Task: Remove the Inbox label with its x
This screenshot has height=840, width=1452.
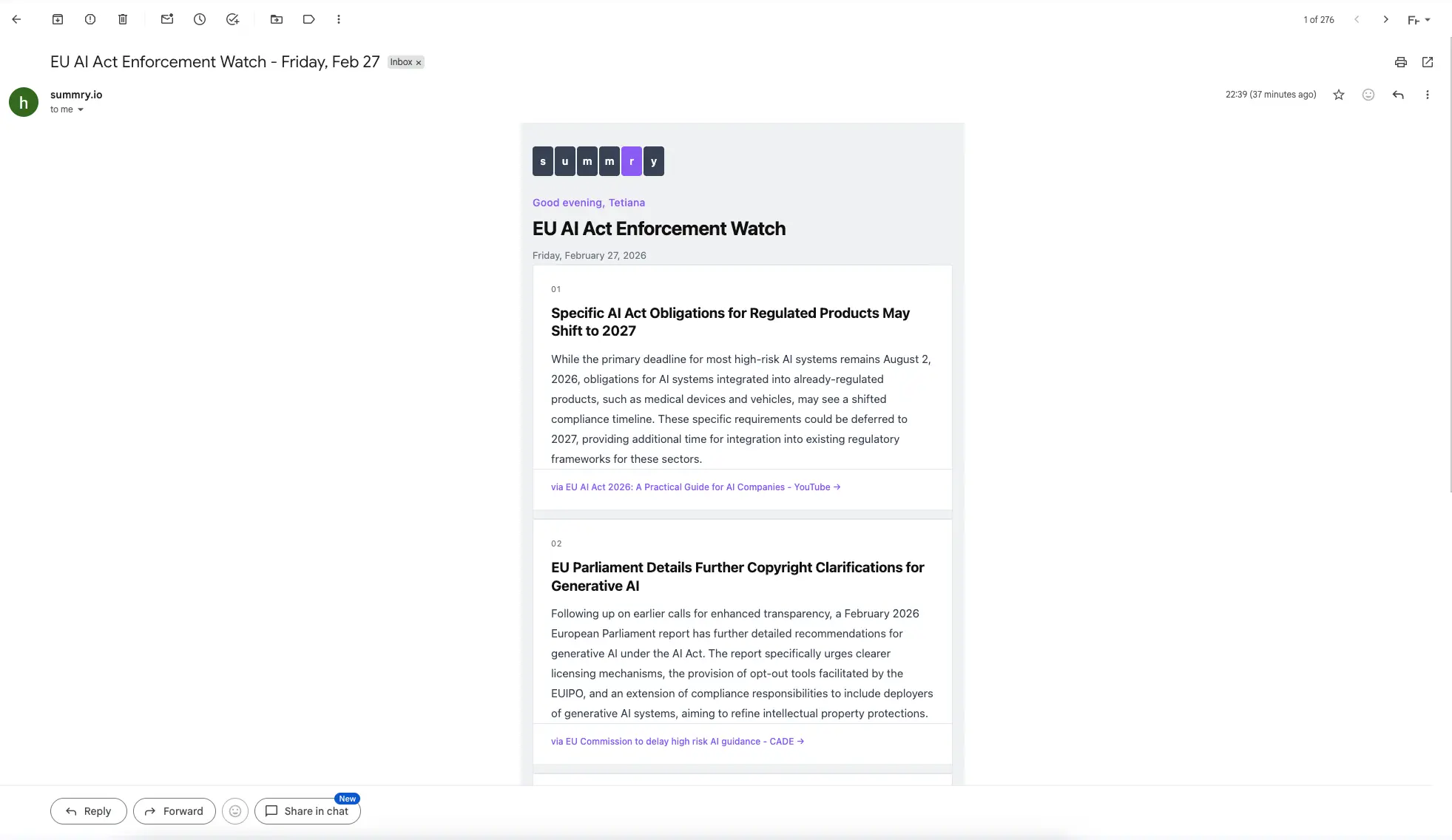Action: click(x=419, y=63)
